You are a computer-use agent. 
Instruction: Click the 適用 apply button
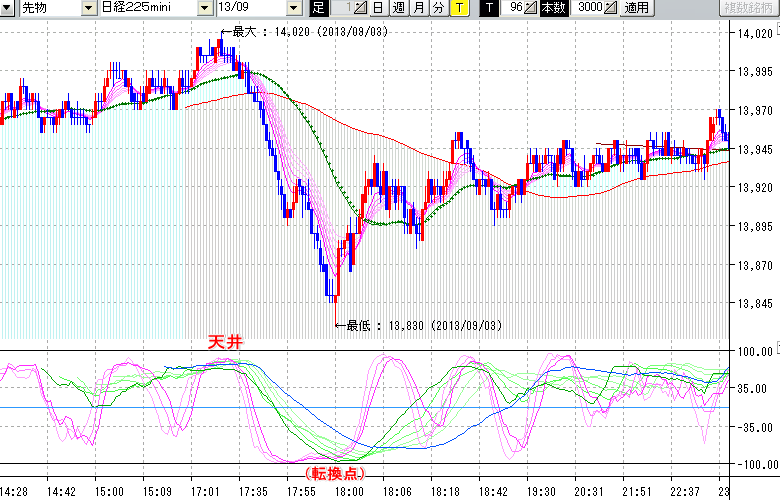point(636,8)
